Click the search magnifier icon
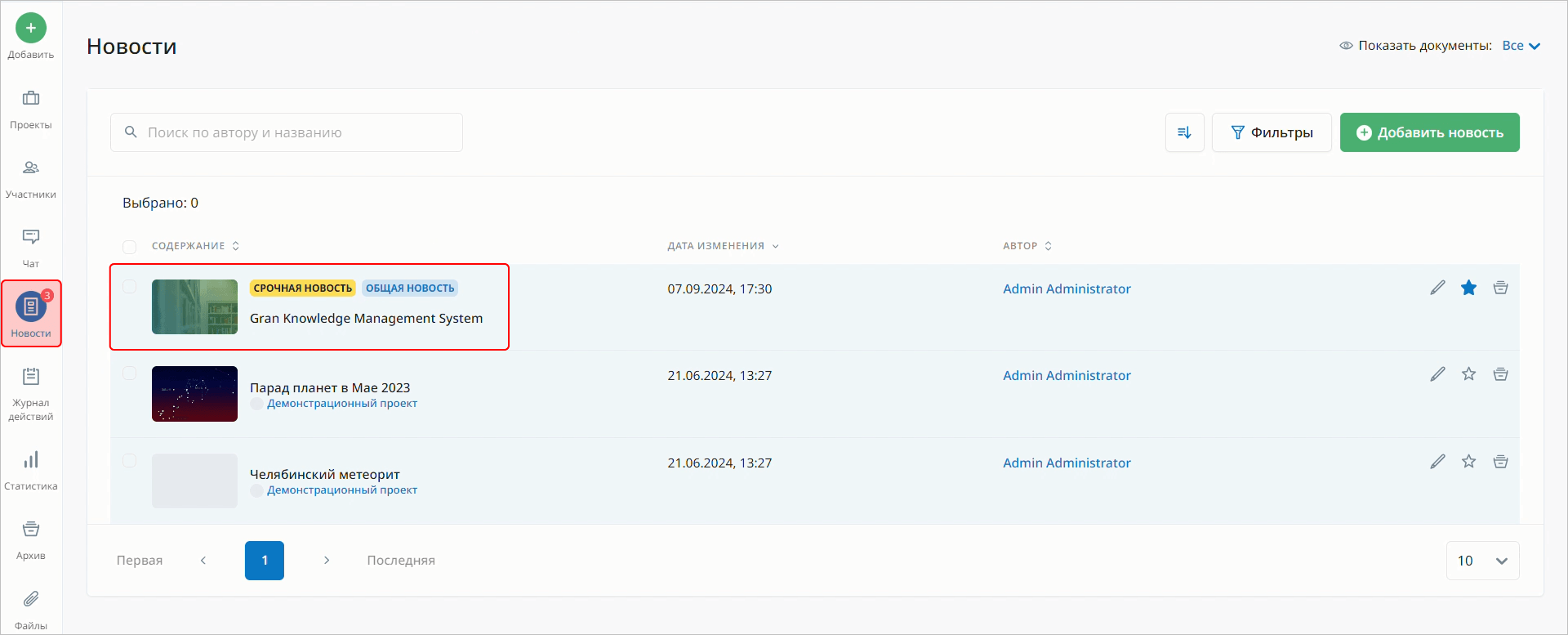Viewport: 1568px width, 635px height. [131, 132]
